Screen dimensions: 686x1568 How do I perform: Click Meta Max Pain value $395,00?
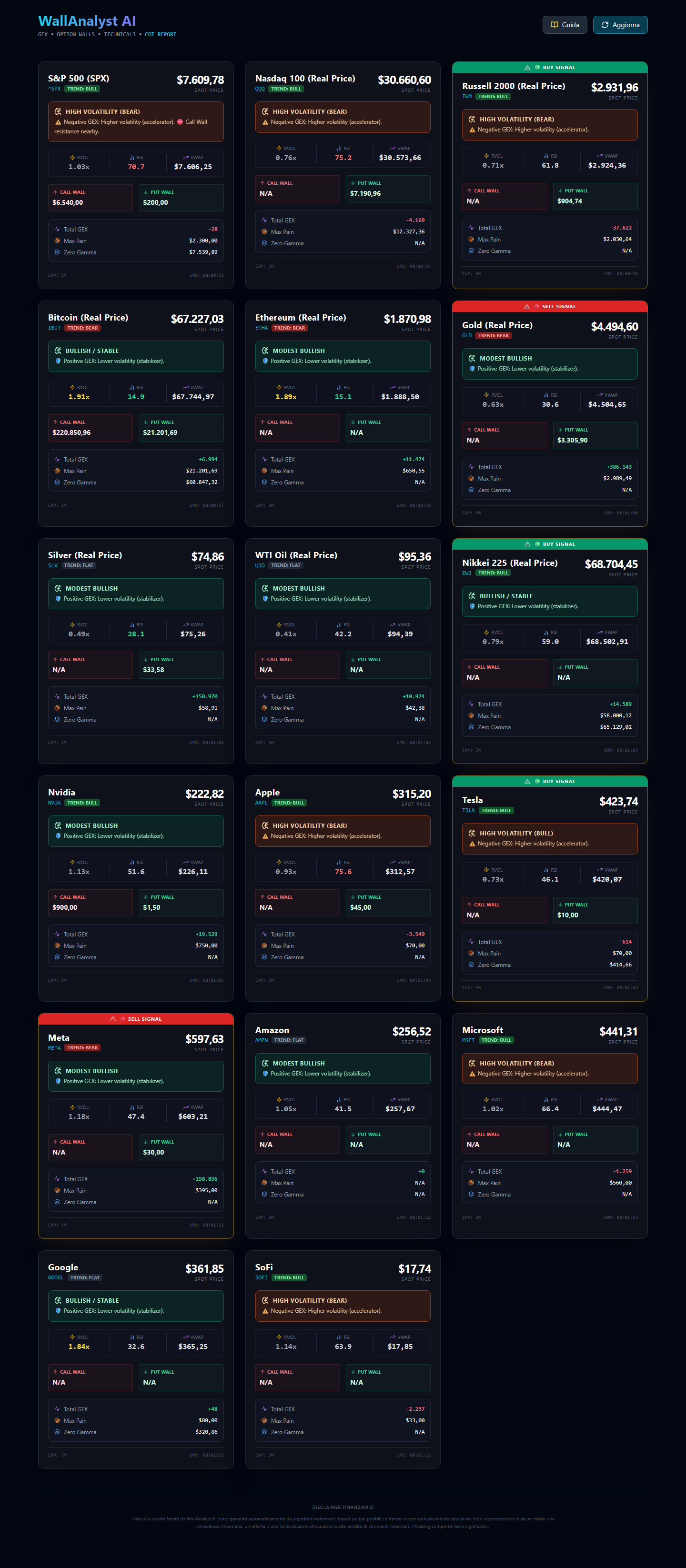206,1191
